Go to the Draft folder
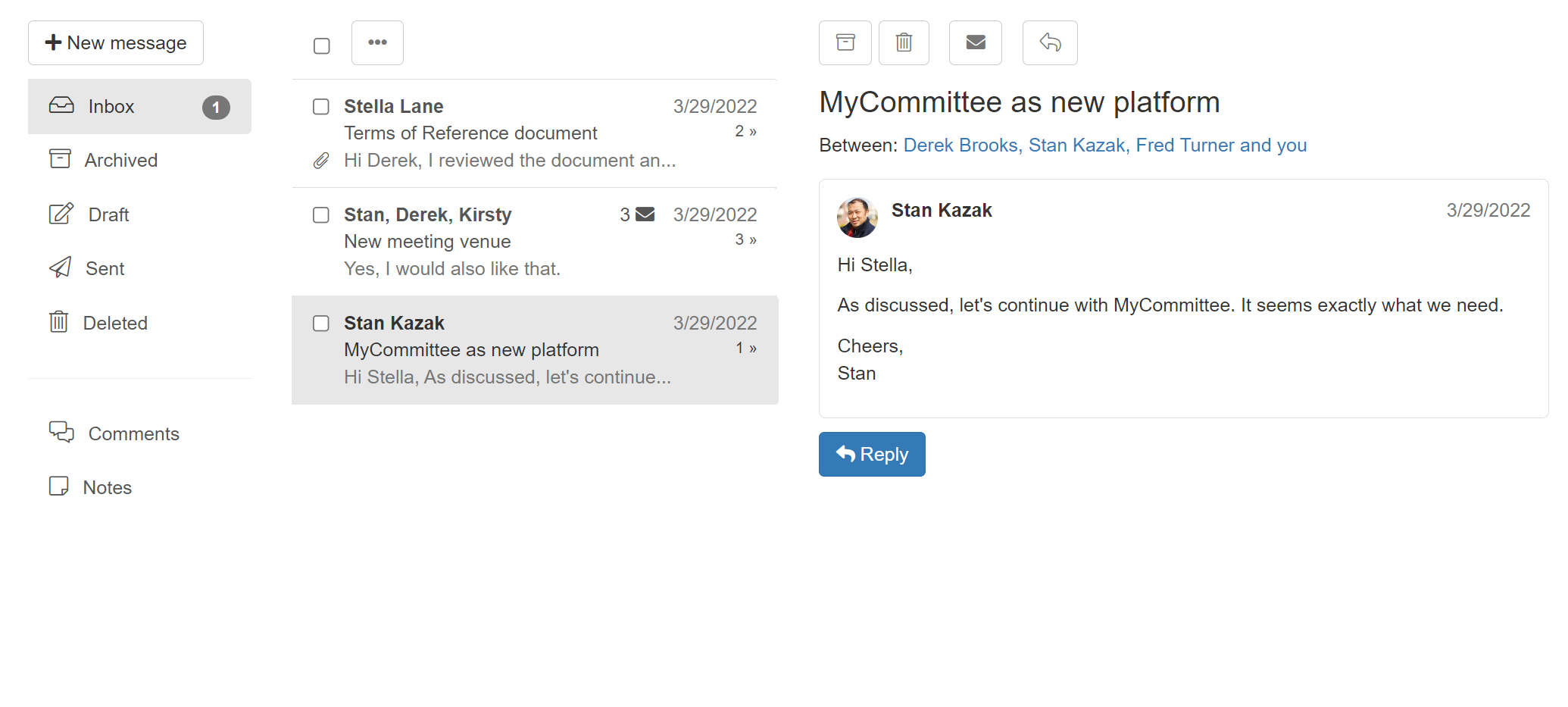1568x707 pixels. click(x=139, y=214)
